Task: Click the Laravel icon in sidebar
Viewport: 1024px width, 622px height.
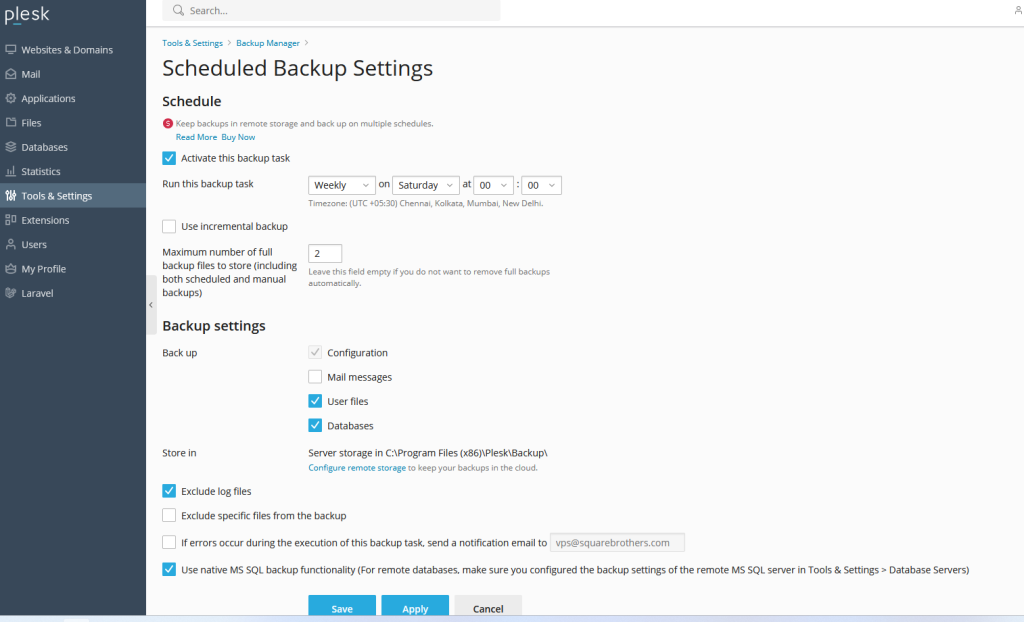Action: click(x=11, y=293)
